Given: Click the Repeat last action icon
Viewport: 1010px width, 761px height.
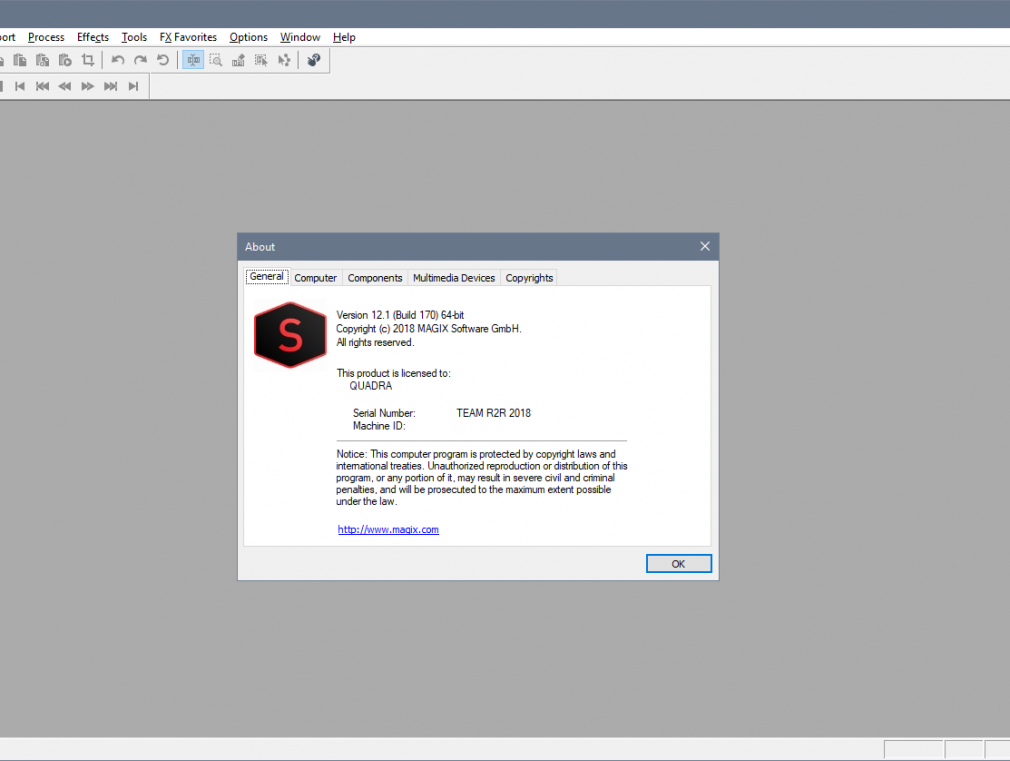Looking at the screenshot, I should point(163,60).
